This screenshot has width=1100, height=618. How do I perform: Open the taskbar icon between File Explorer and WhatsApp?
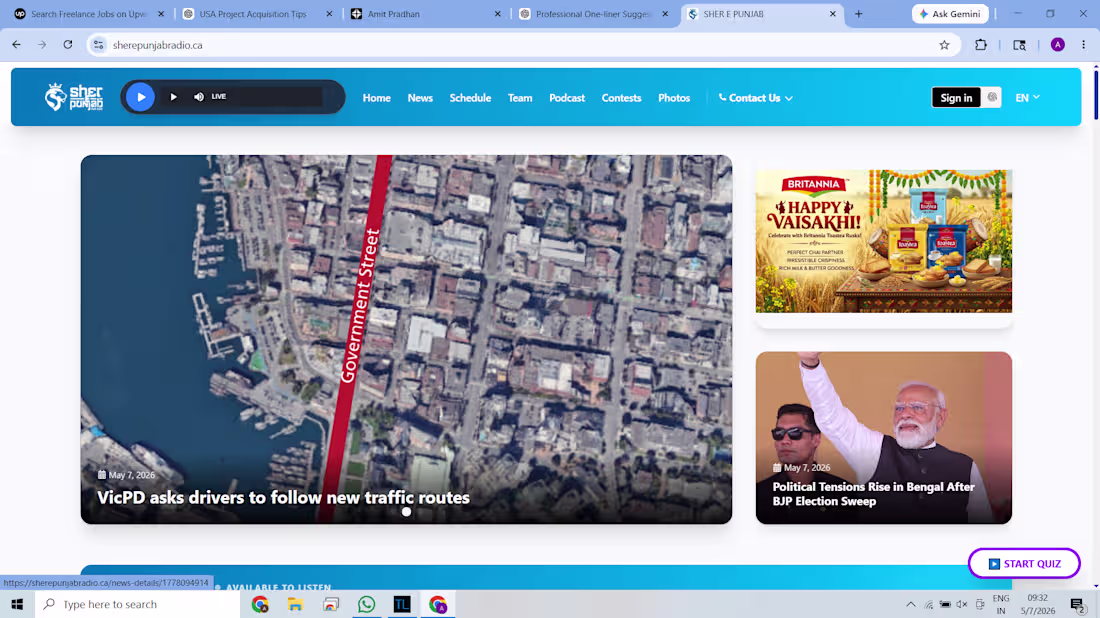pyautogui.click(x=331, y=604)
